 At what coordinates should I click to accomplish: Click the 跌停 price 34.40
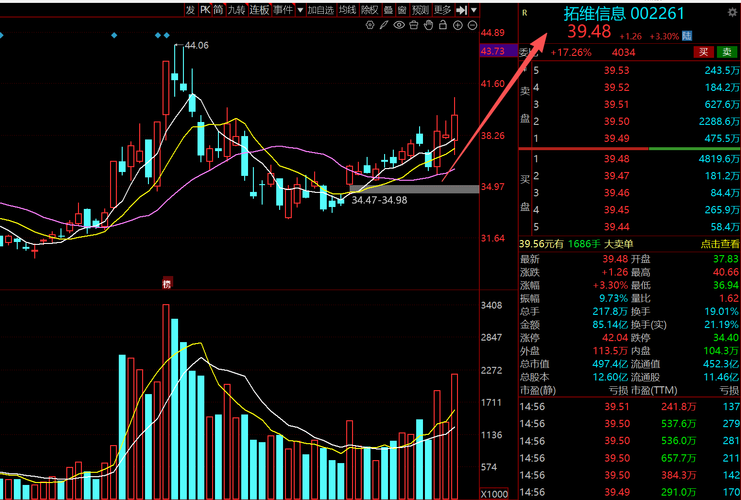(x=726, y=338)
